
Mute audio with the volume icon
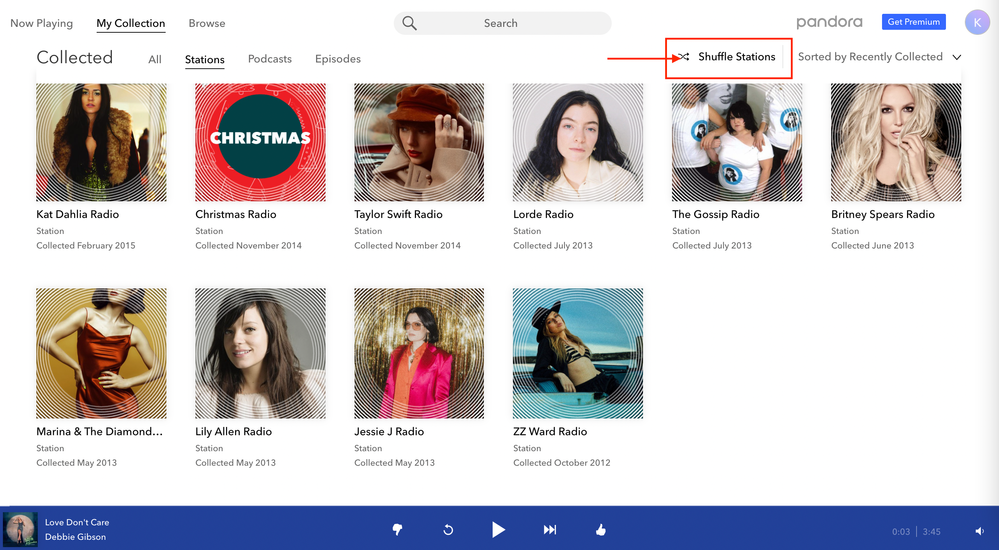point(980,531)
